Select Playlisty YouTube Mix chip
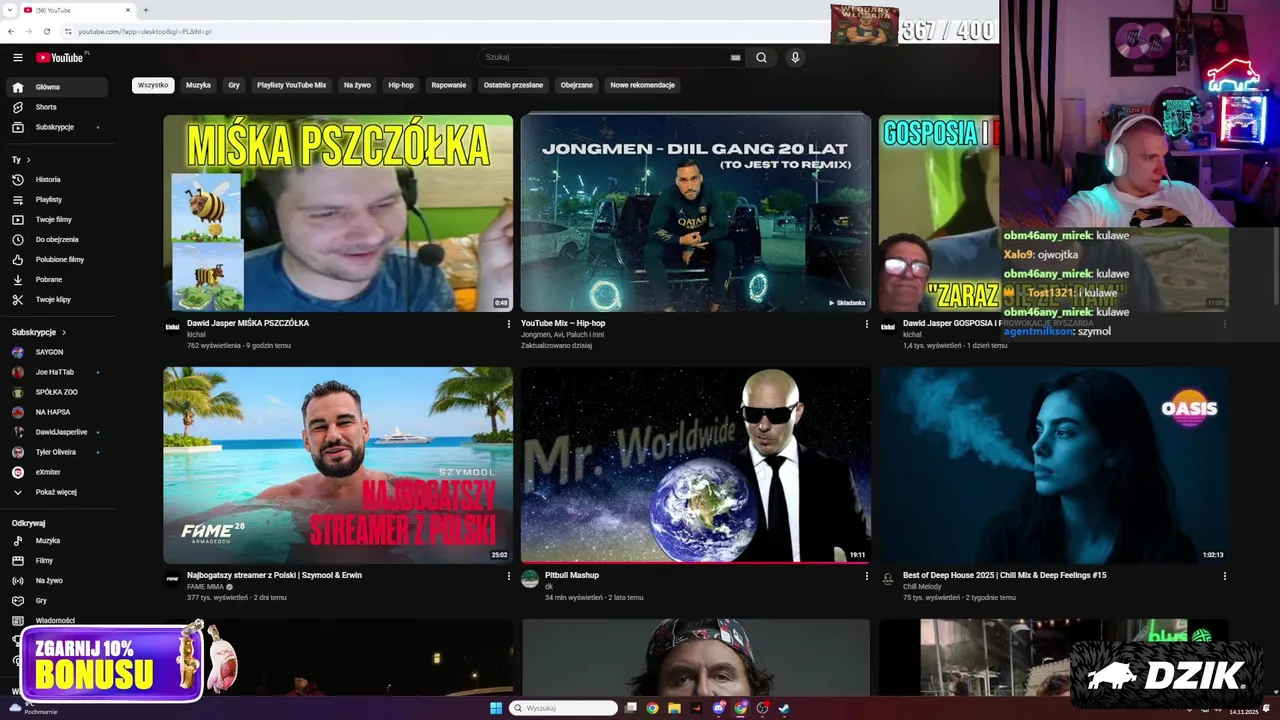Image resolution: width=1280 pixels, height=720 pixels. point(291,85)
